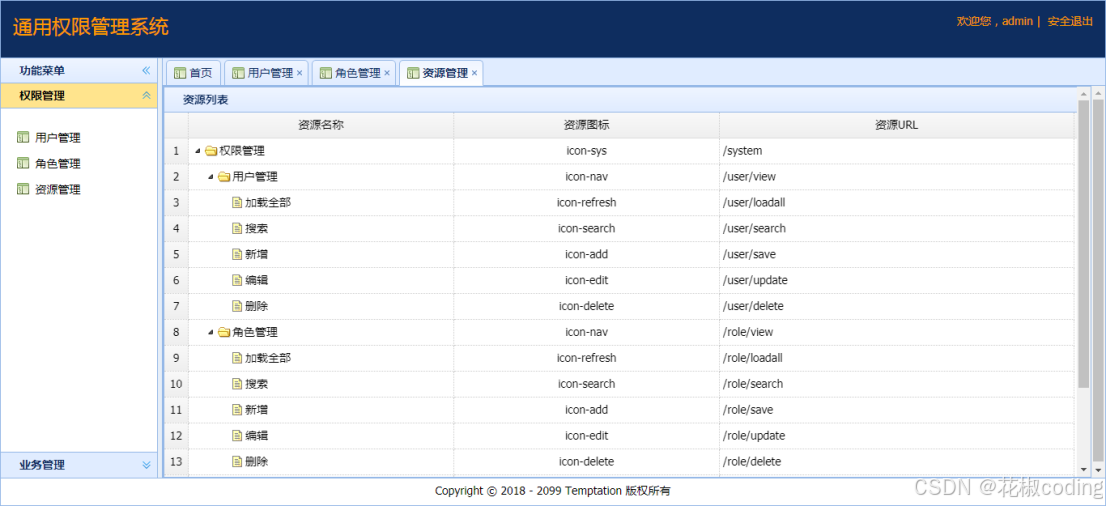Click file icon of 删除 in row 13
1107x507 pixels.
[237, 461]
